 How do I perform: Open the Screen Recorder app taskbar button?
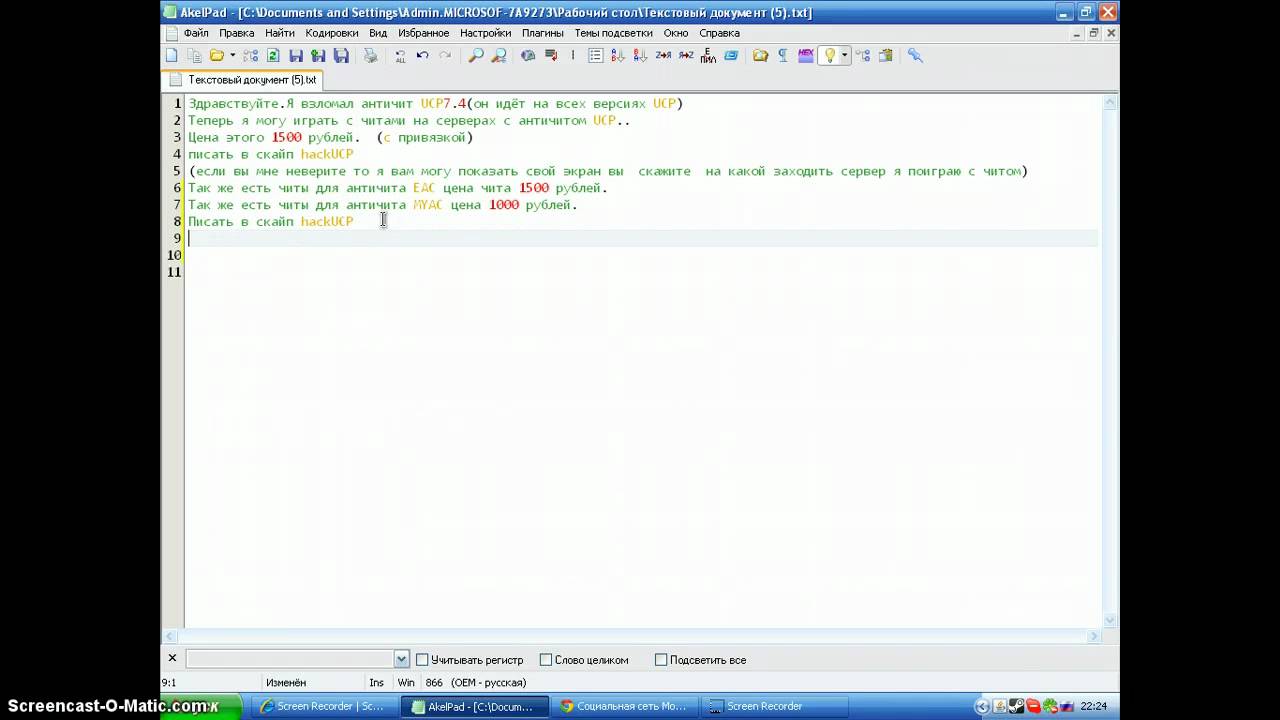[x=774, y=706]
